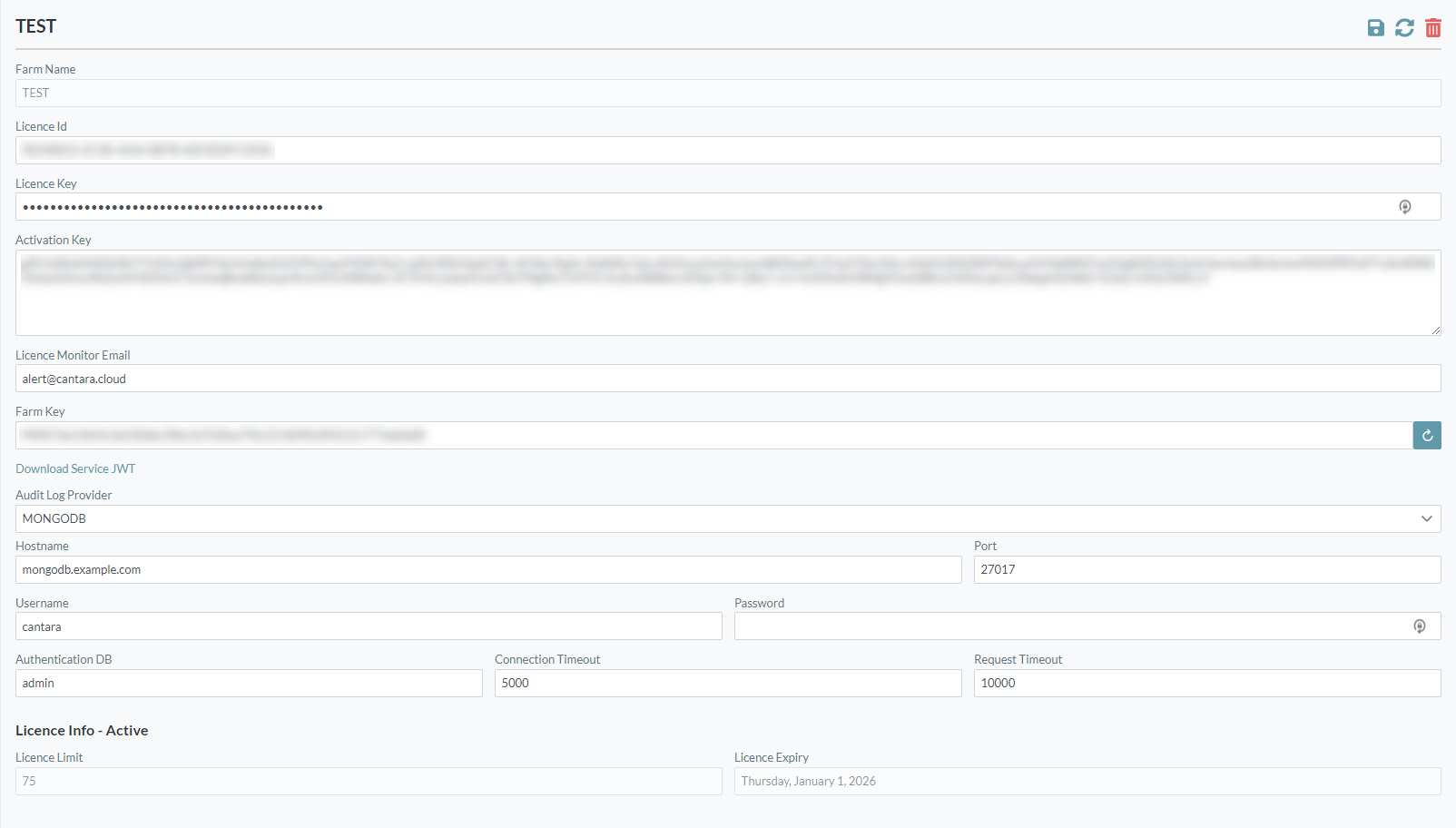Screen dimensions: 1456x828
Task: Regenerate the Farm Key with the refresh button
Action: [1427, 436]
